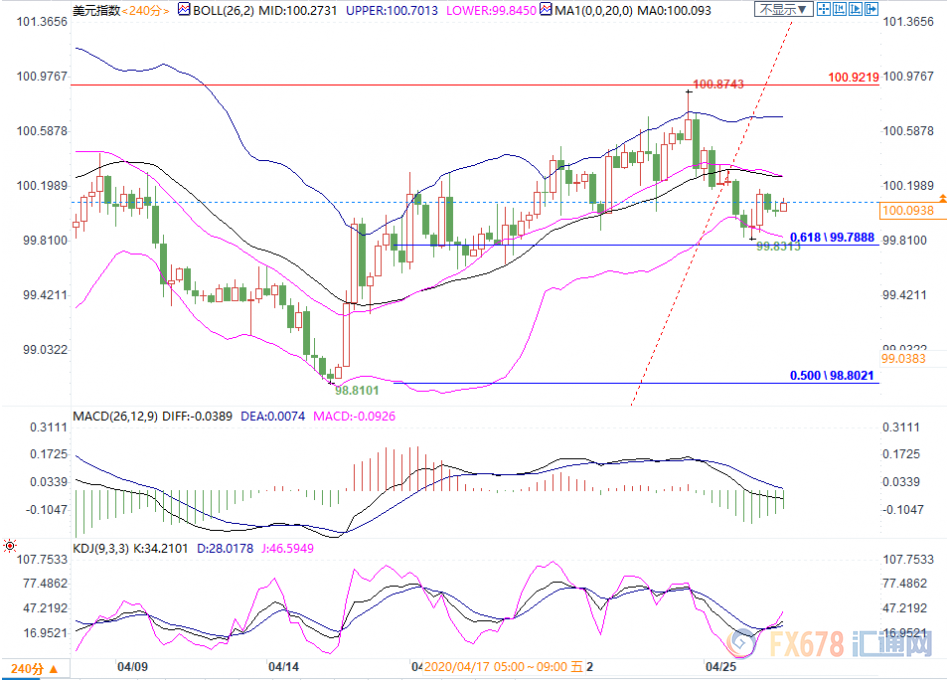Select the red 100.9219 horizontal resistance line label

coord(853,77)
